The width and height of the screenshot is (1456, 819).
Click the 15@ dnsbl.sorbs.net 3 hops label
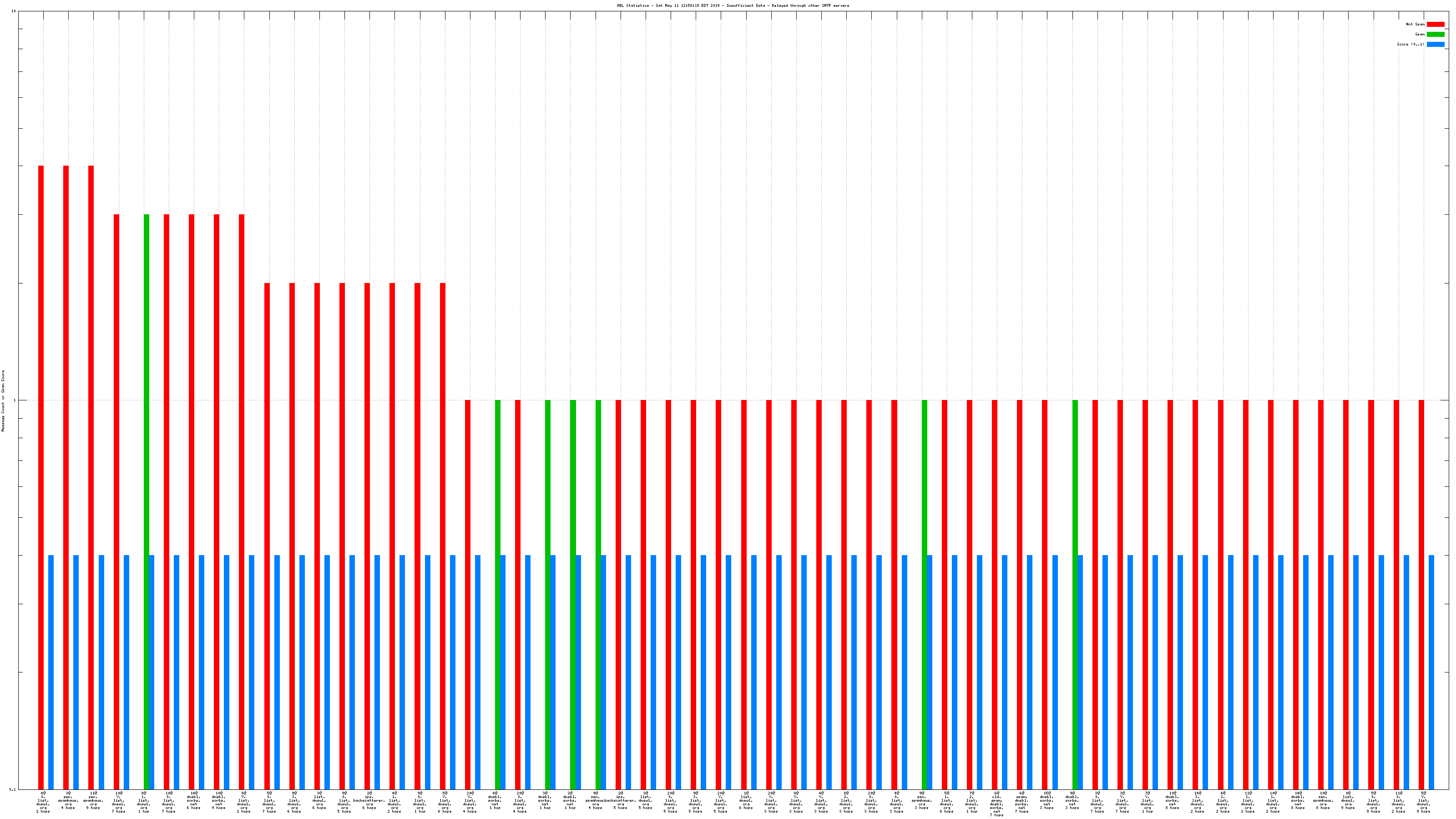click(1047, 800)
